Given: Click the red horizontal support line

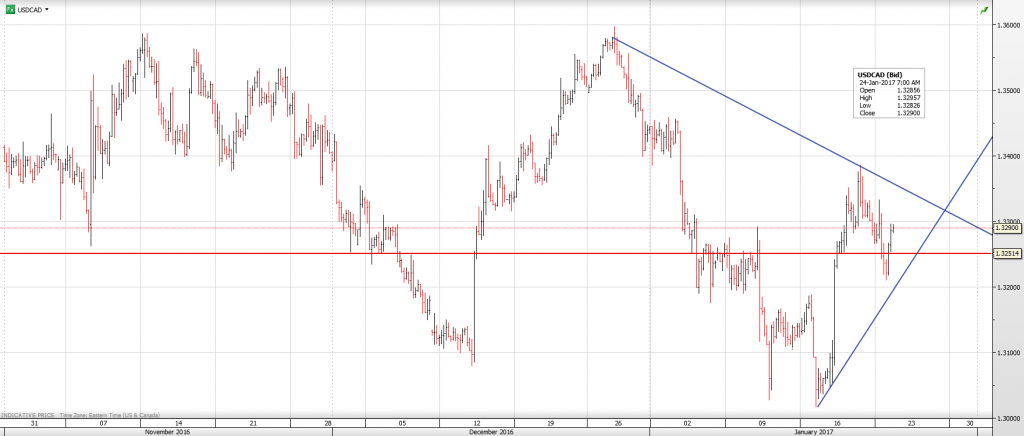Looking at the screenshot, I should 200,253.
